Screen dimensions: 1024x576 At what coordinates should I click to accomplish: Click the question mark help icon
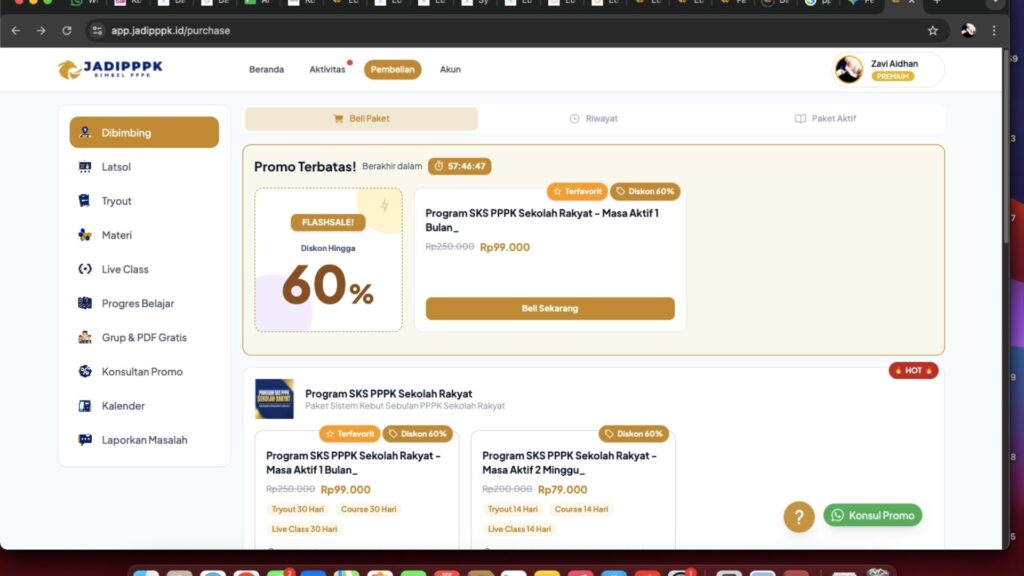pos(799,517)
